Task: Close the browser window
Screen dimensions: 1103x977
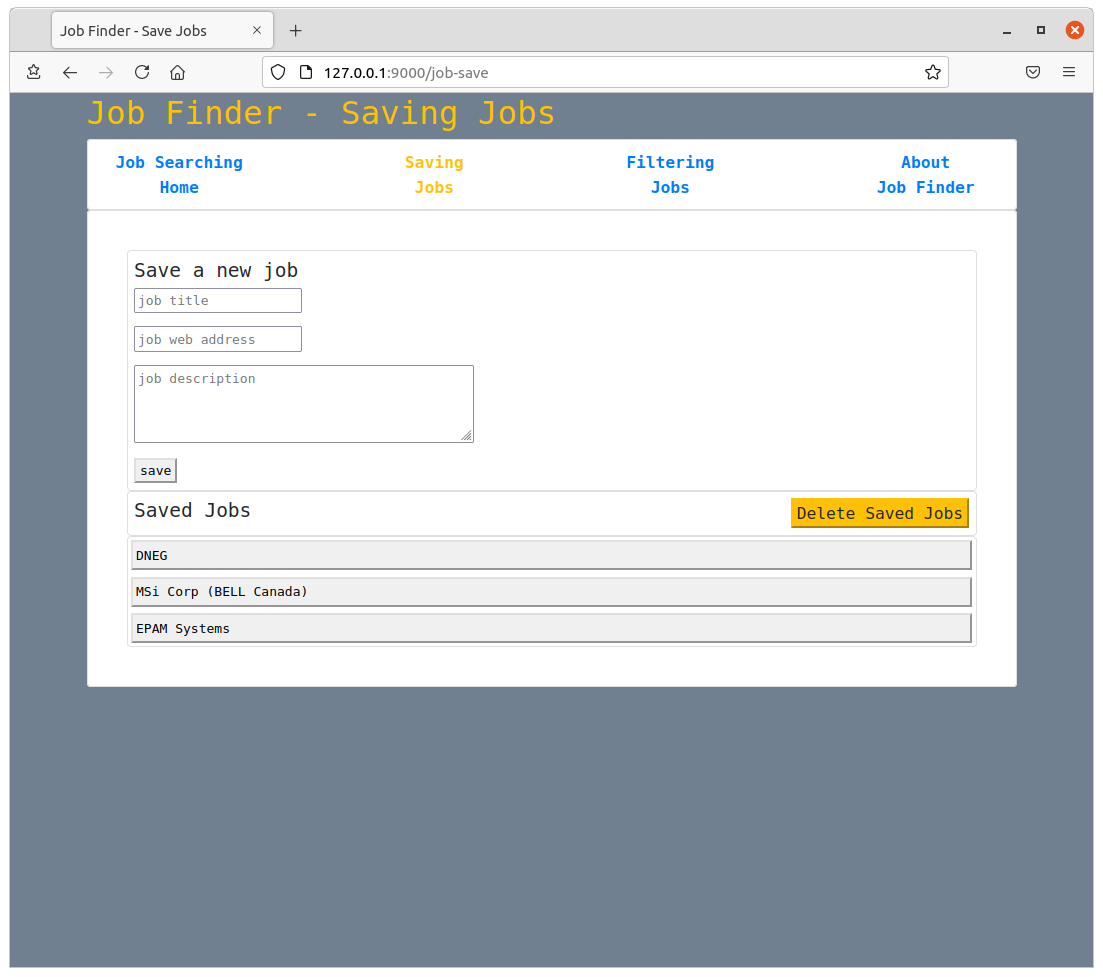Action: (1074, 30)
